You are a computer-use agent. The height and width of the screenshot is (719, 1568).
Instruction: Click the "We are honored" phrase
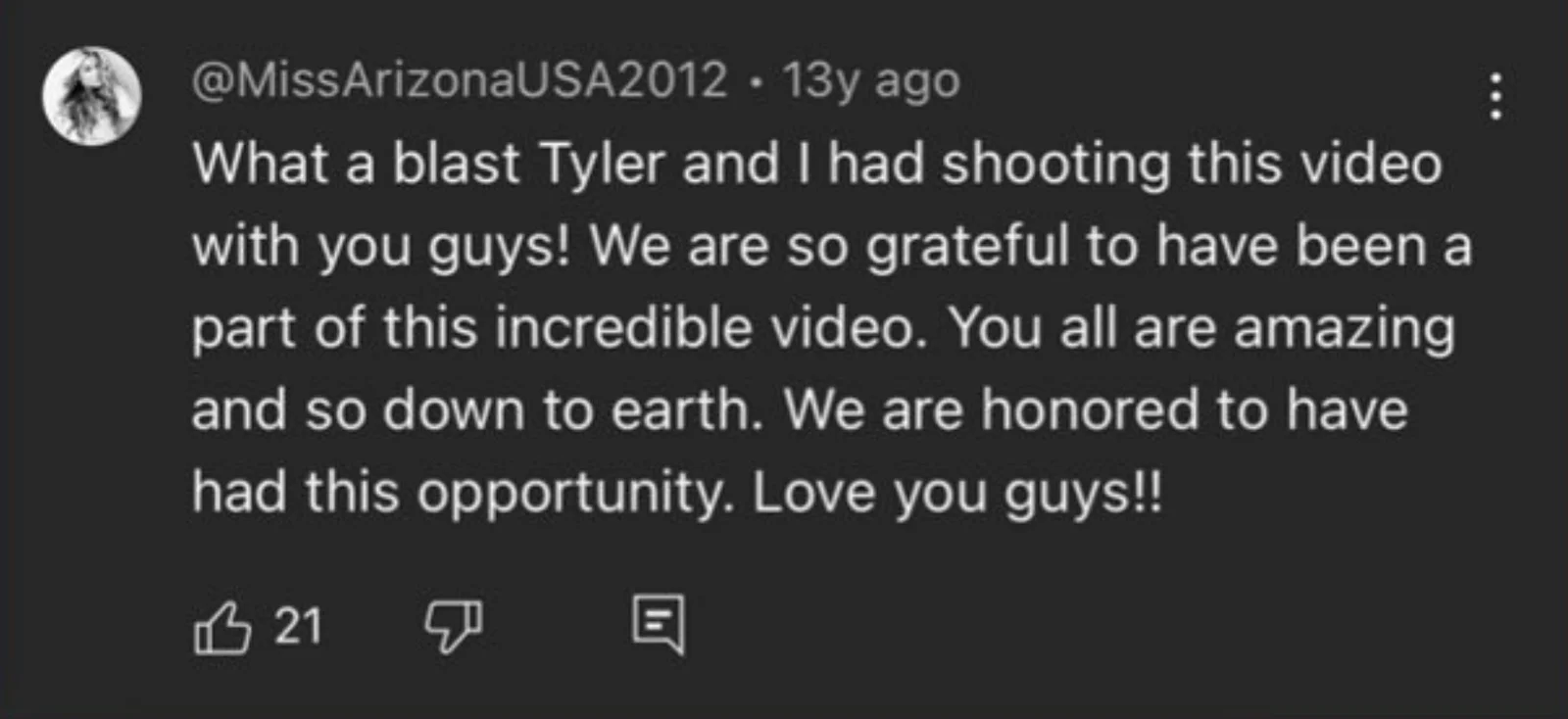(x=991, y=409)
